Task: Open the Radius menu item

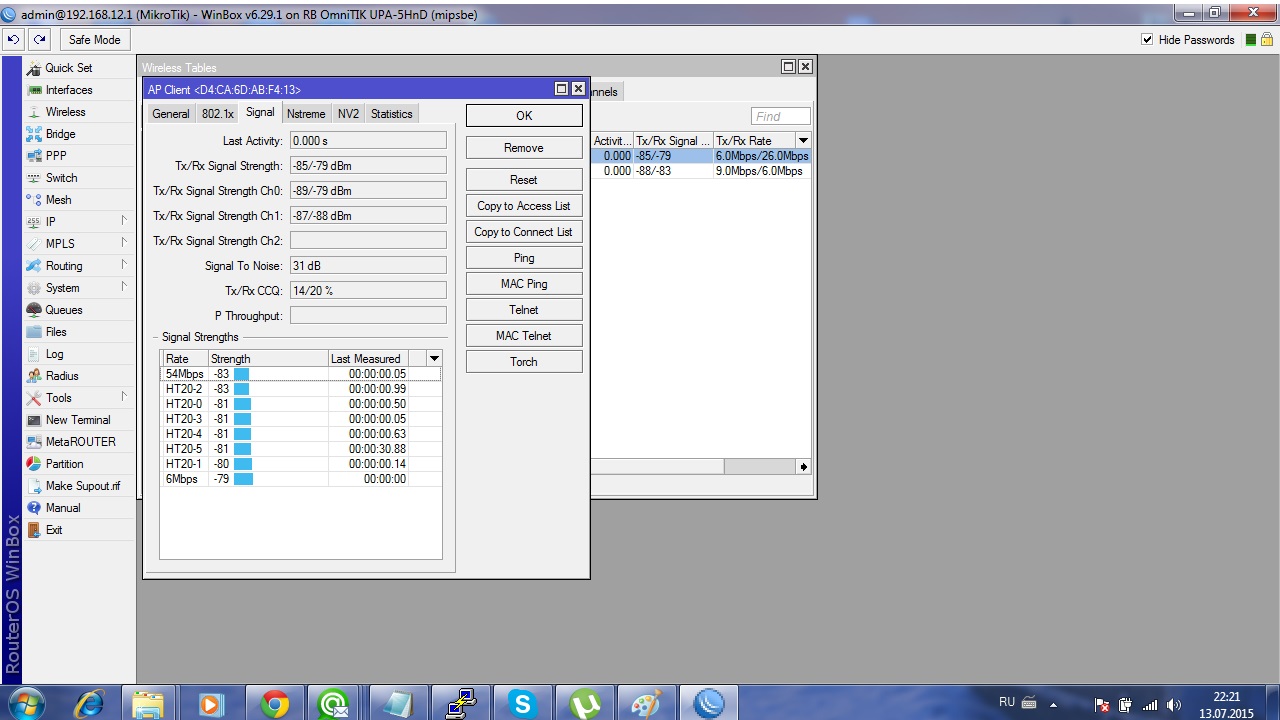Action: click(62, 376)
